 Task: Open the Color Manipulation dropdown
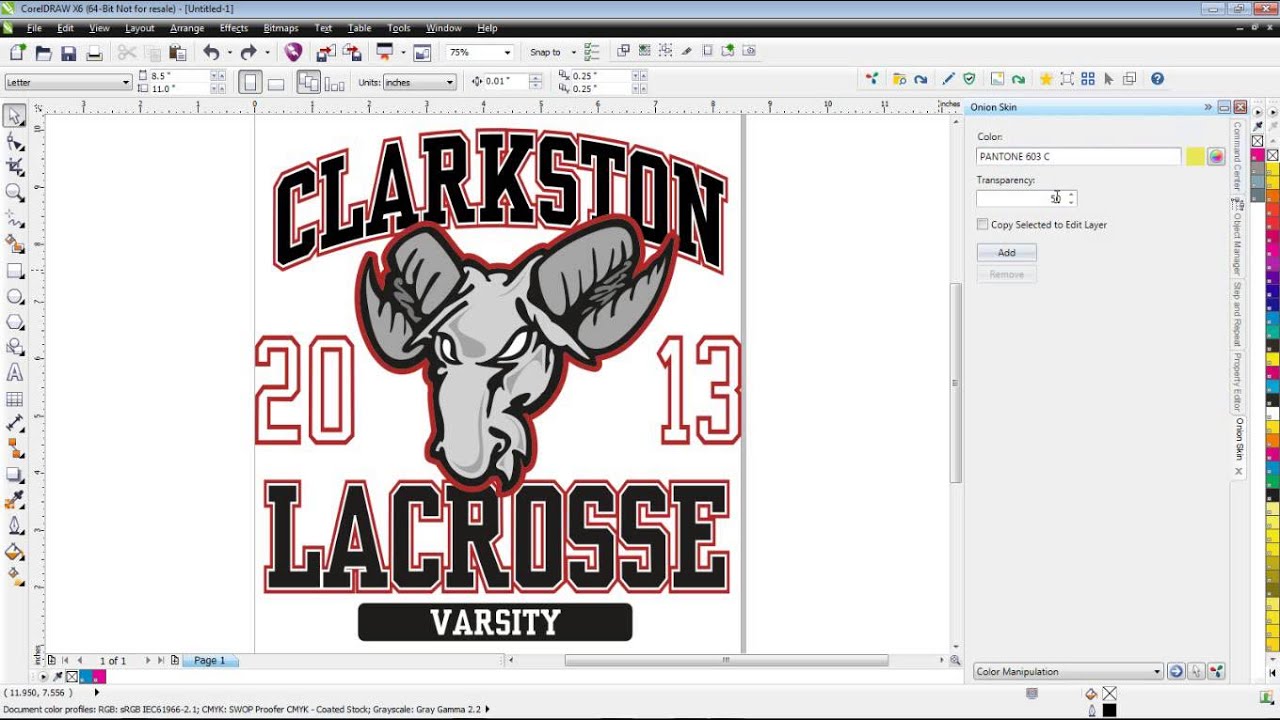1157,672
